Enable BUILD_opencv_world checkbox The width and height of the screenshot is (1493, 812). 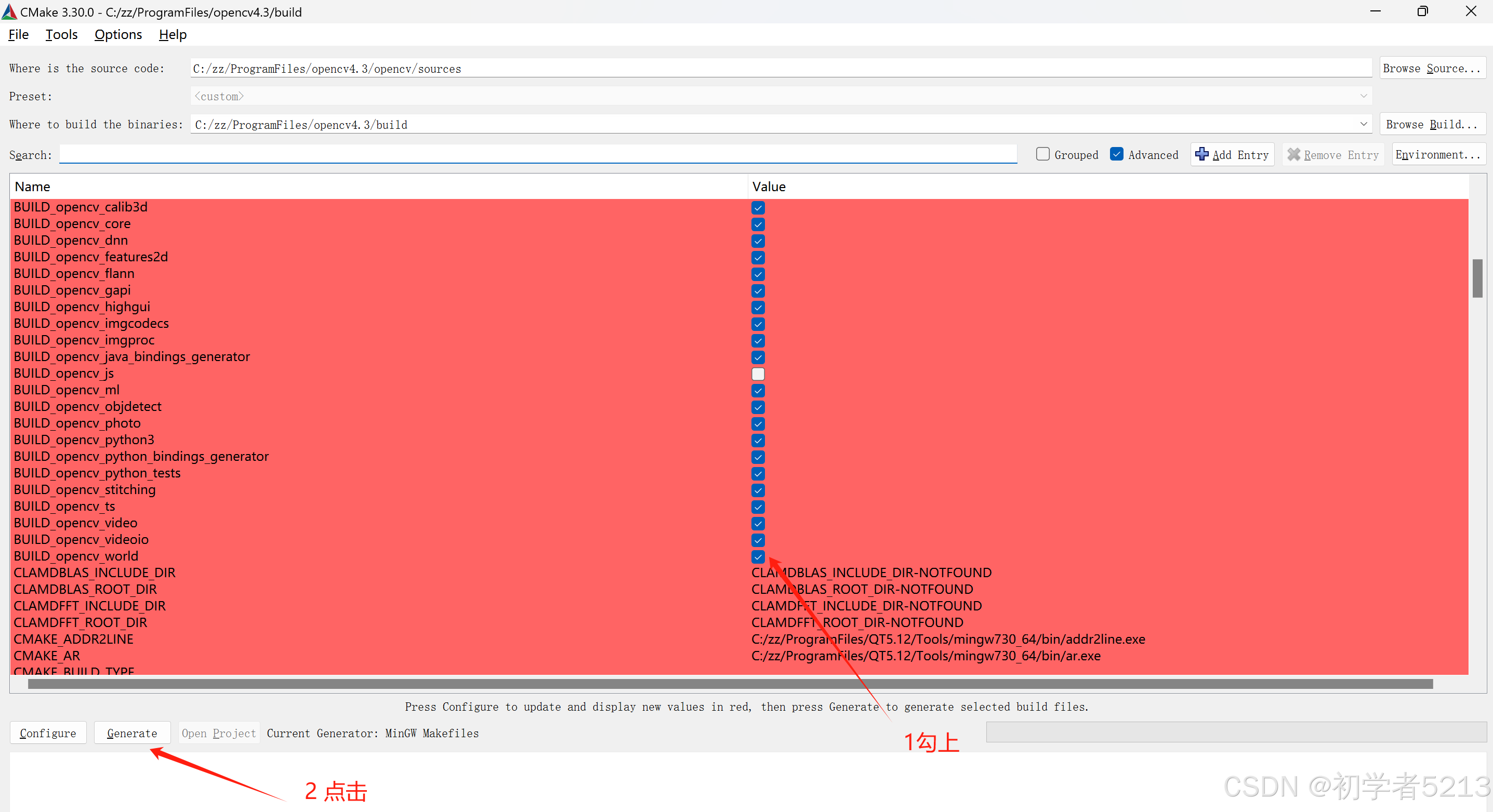click(x=757, y=557)
